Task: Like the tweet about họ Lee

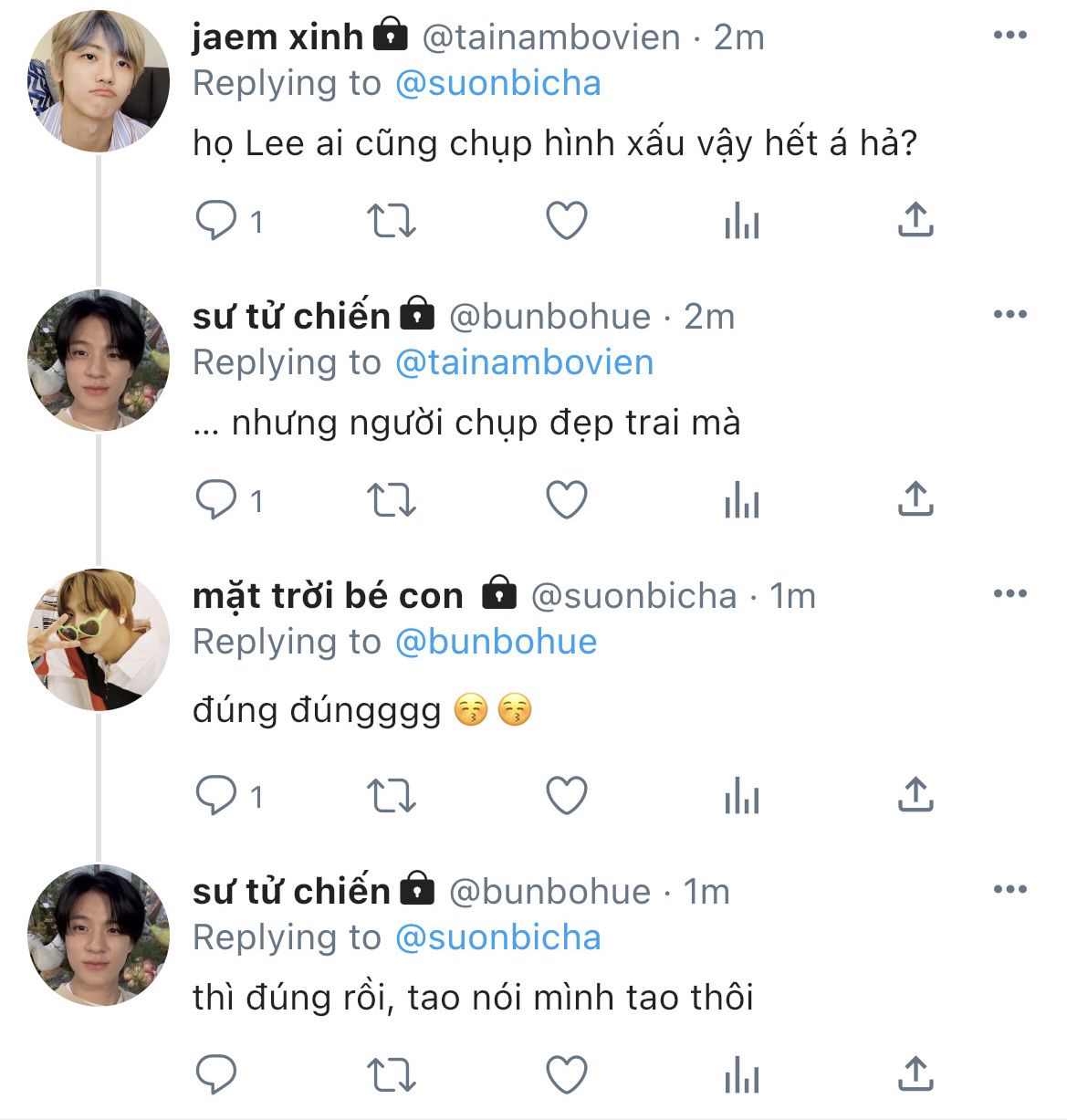Action: [566, 221]
